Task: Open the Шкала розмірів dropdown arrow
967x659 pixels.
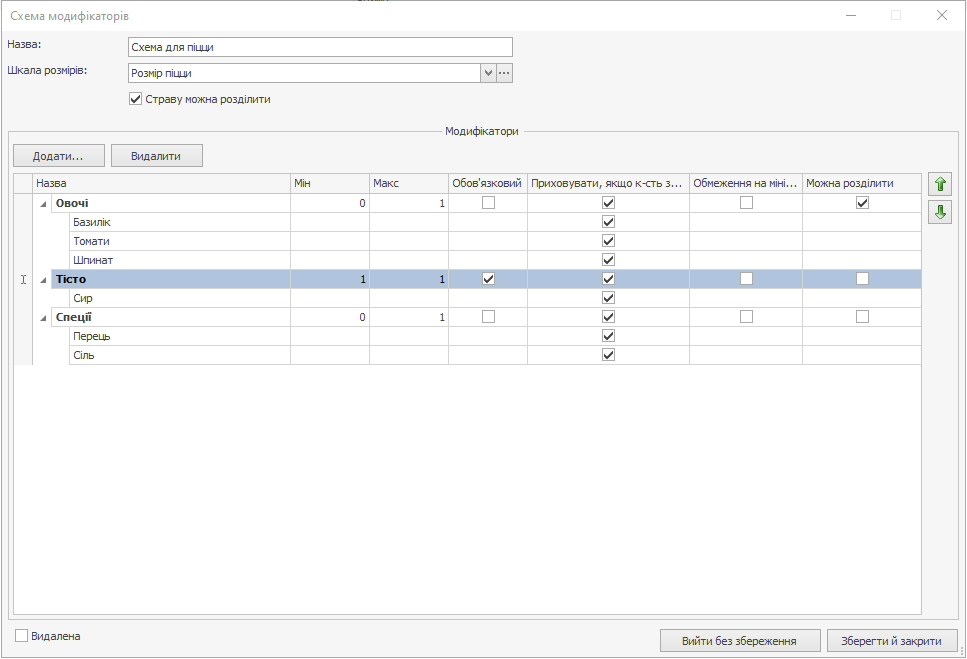Action: [488, 73]
